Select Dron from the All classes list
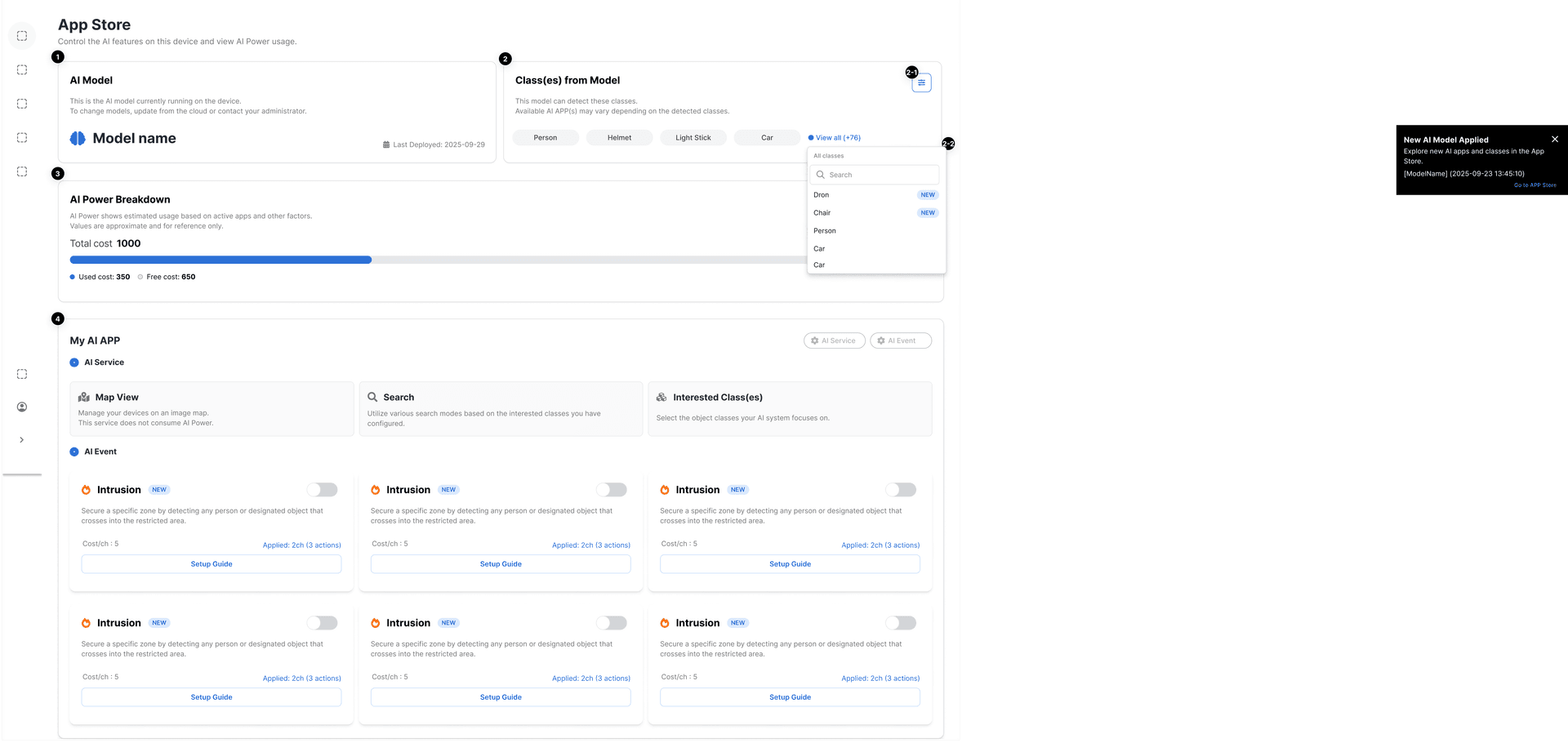Screen dimensions: 1568x743 (x=822, y=195)
